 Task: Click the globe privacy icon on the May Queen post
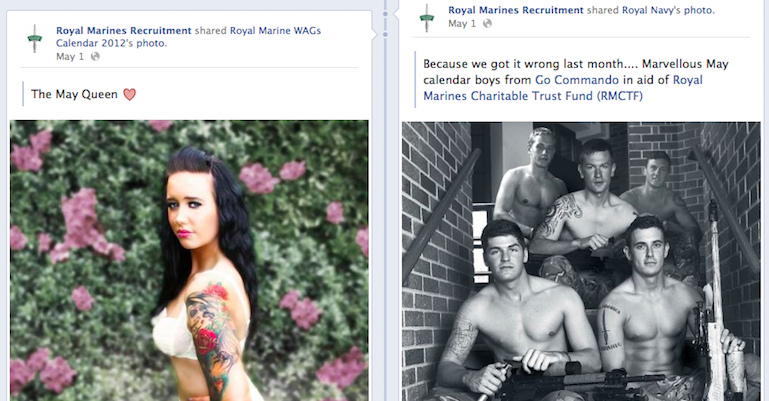click(95, 56)
